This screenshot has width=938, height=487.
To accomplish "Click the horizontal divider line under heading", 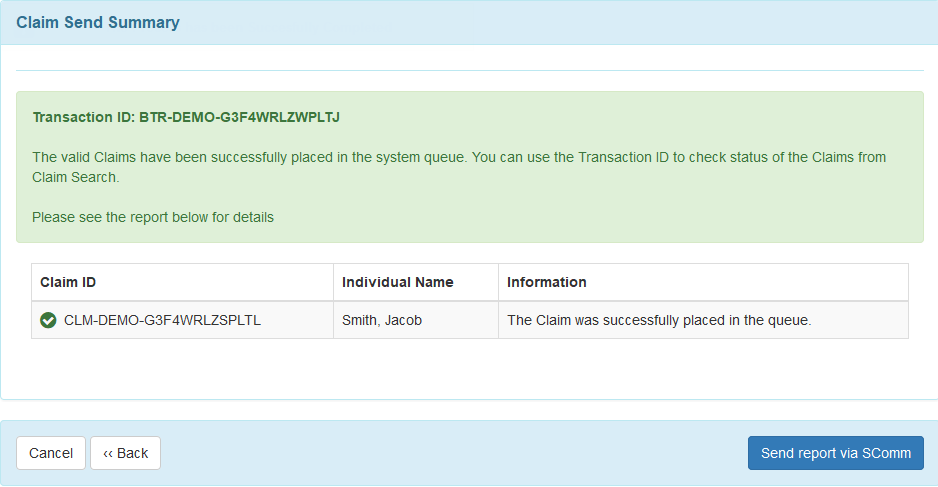I will pyautogui.click(x=470, y=71).
